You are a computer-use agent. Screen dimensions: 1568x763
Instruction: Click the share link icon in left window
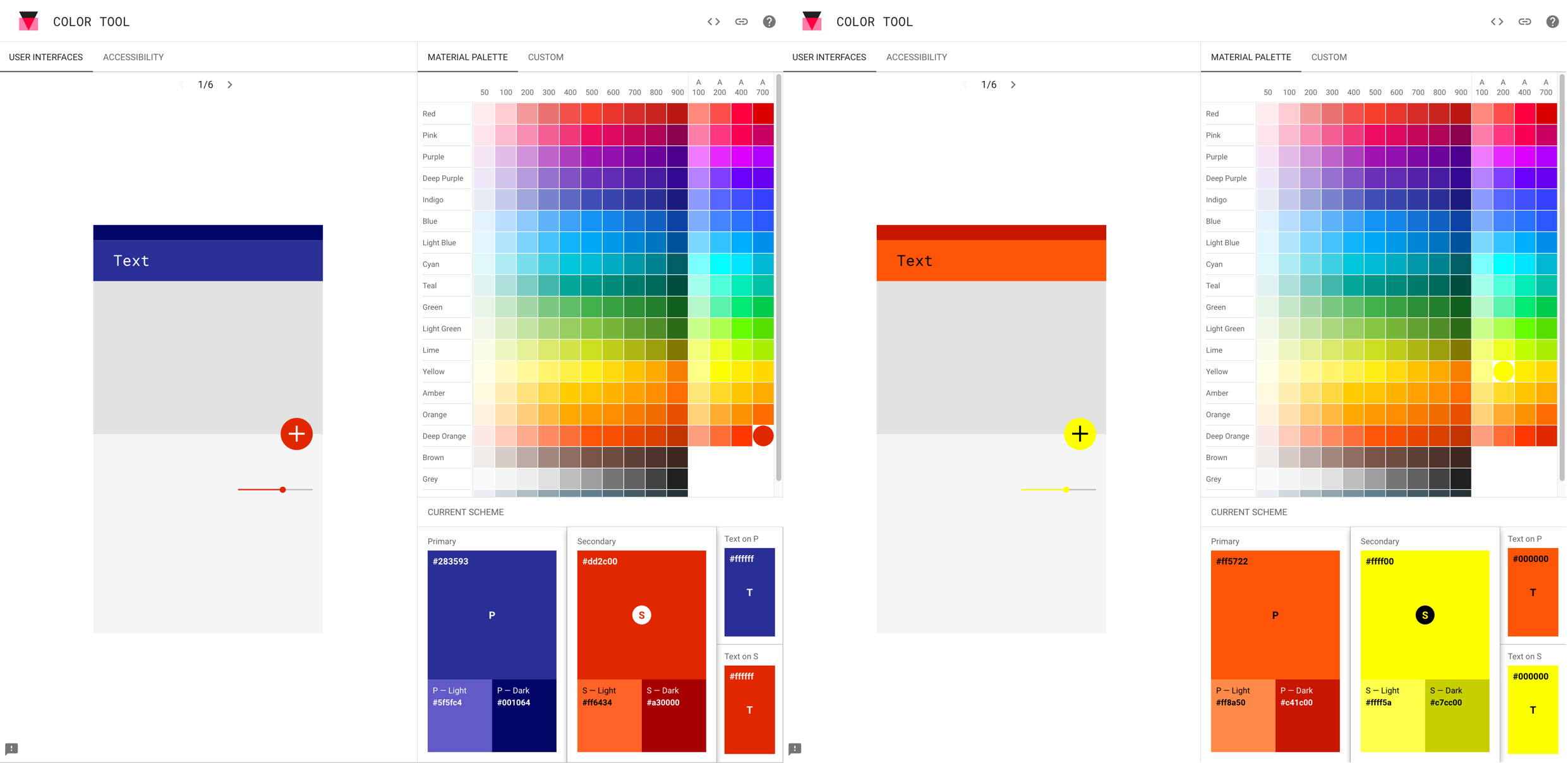(742, 21)
